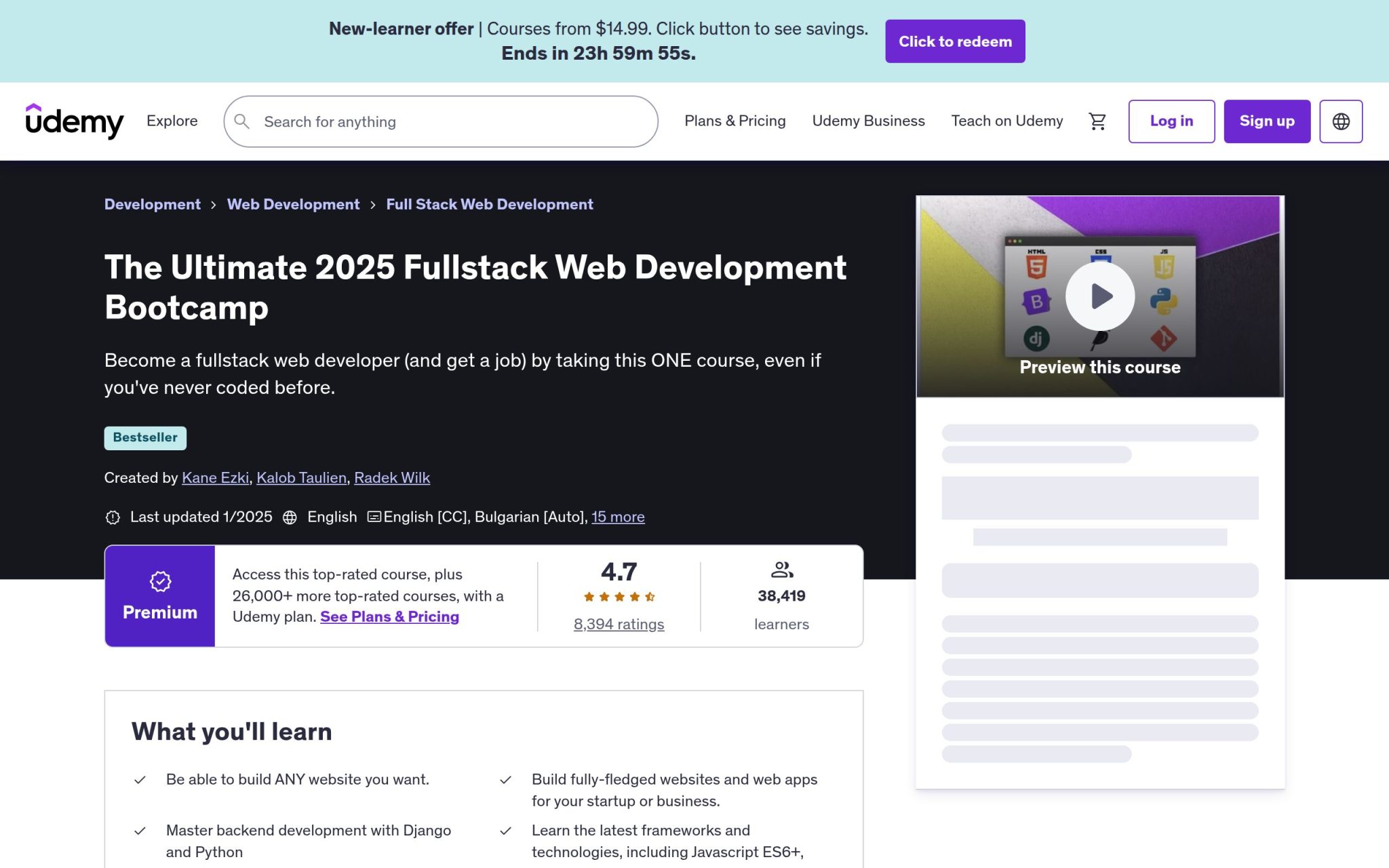Open the language globe selector
The width and height of the screenshot is (1389, 868).
1341,121
